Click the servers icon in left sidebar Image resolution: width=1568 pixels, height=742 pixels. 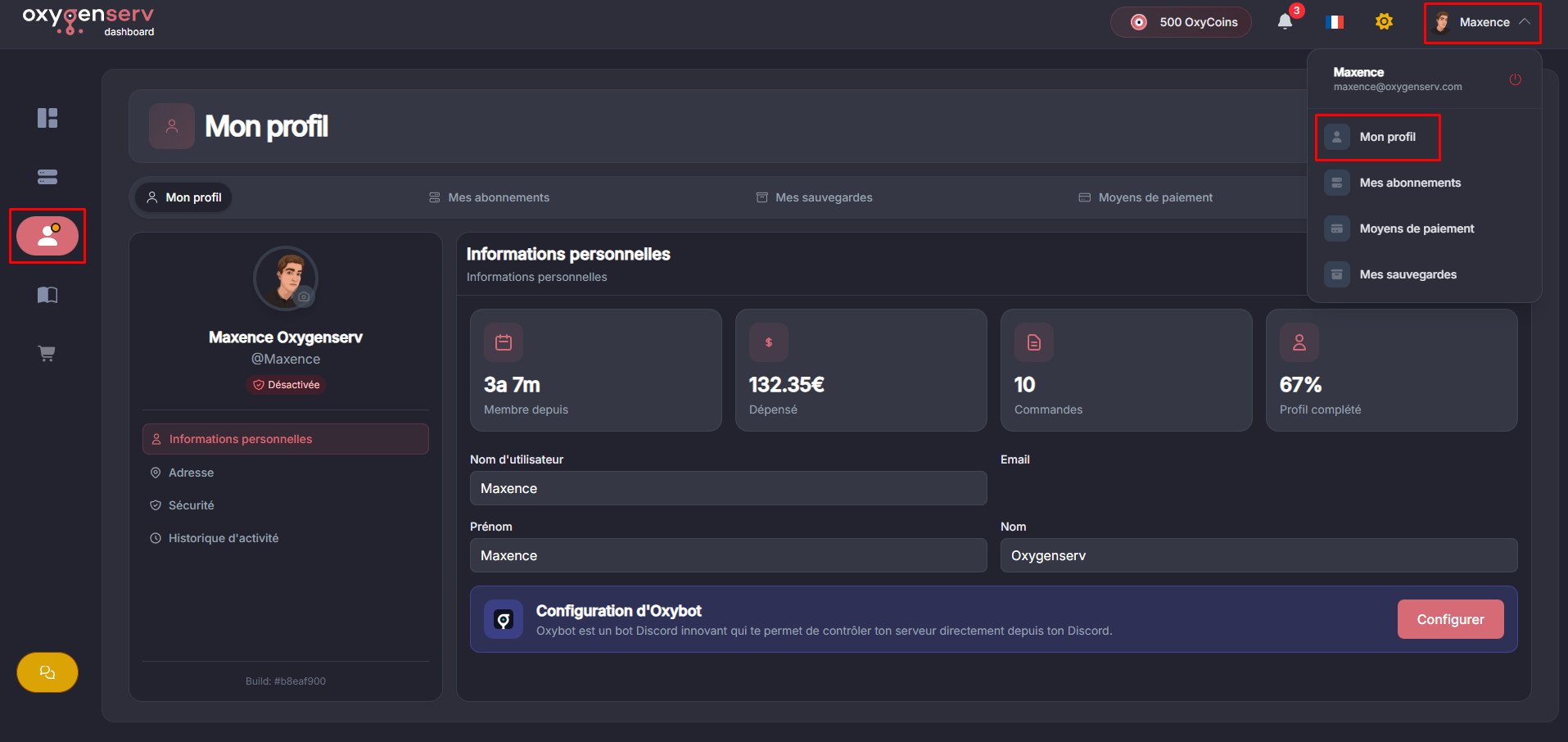[47, 177]
